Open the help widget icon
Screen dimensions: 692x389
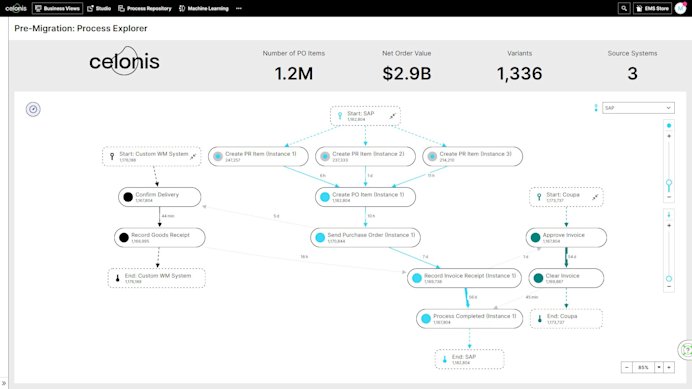[686, 350]
